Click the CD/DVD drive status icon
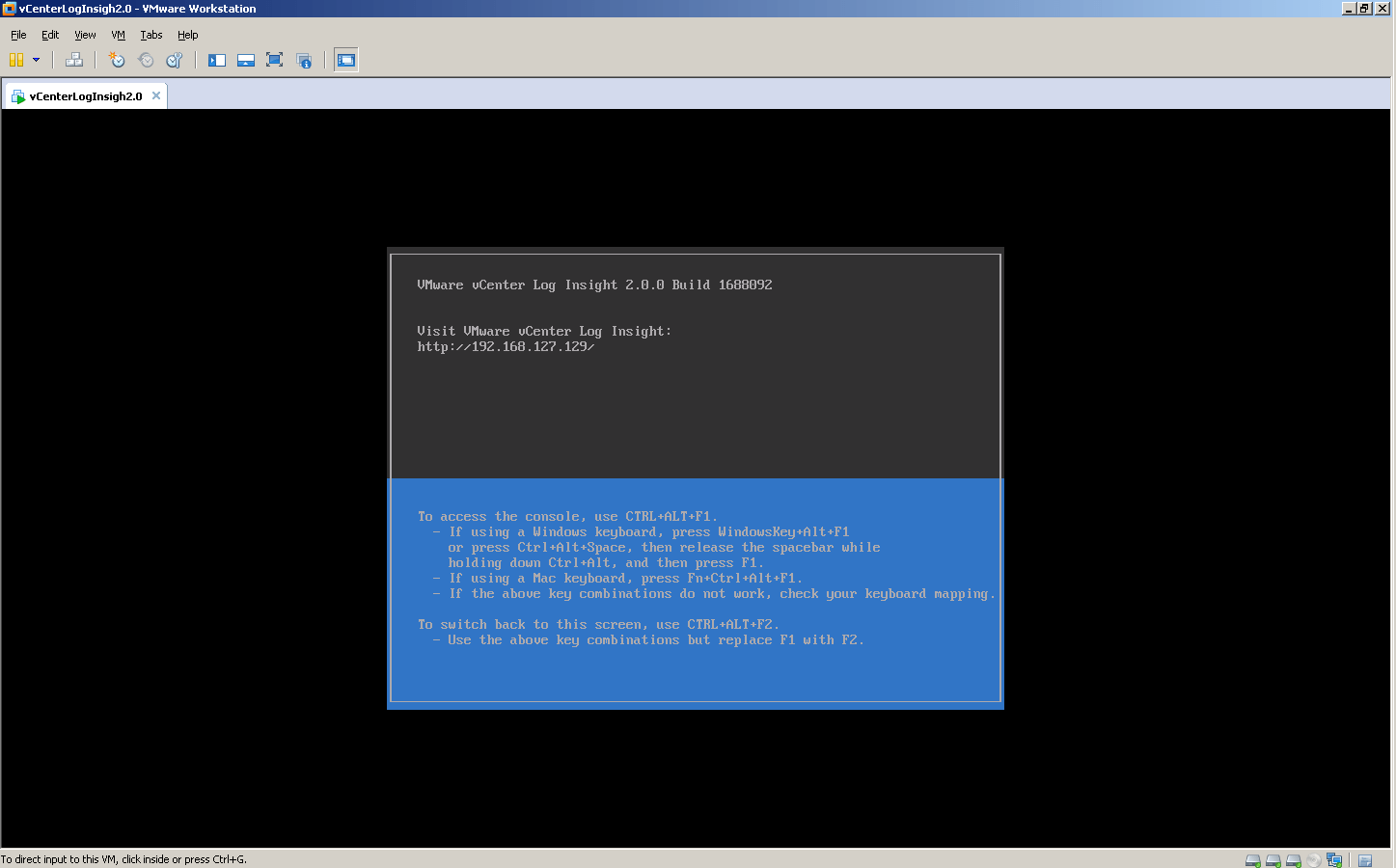 [x=1313, y=859]
